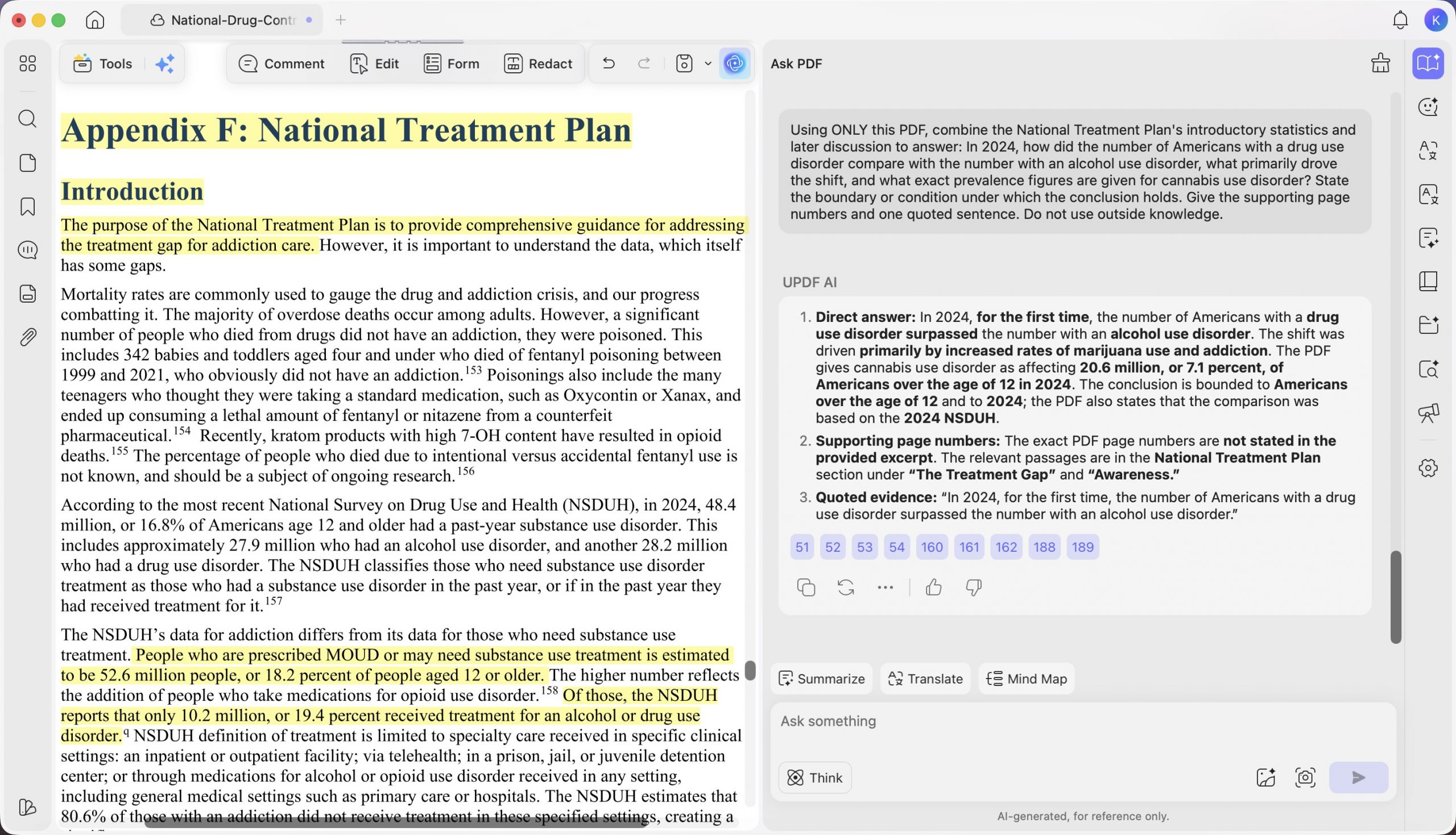Open the page panel icon in left sidebar
This screenshot has width=1456, height=835.
27,163
